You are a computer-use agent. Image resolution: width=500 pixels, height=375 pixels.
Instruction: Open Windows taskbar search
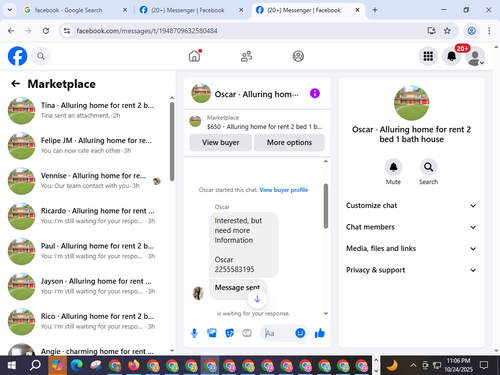click(35, 365)
